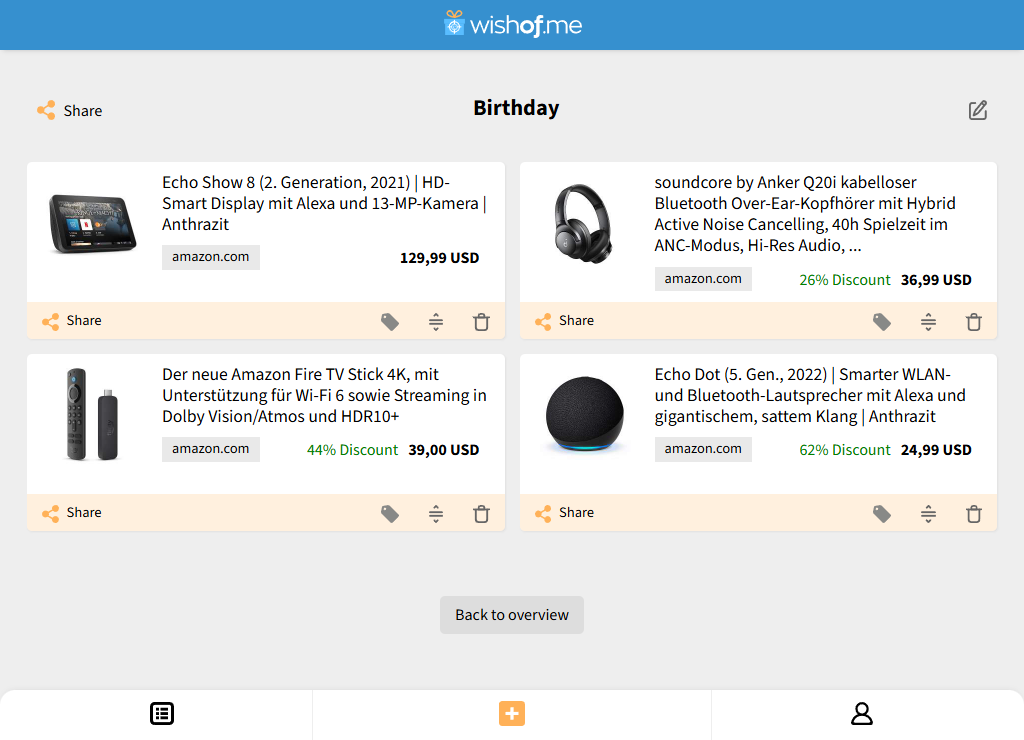Open the tag icon on Echo Show 8
Viewport: 1024px width, 740px height.
coord(389,321)
